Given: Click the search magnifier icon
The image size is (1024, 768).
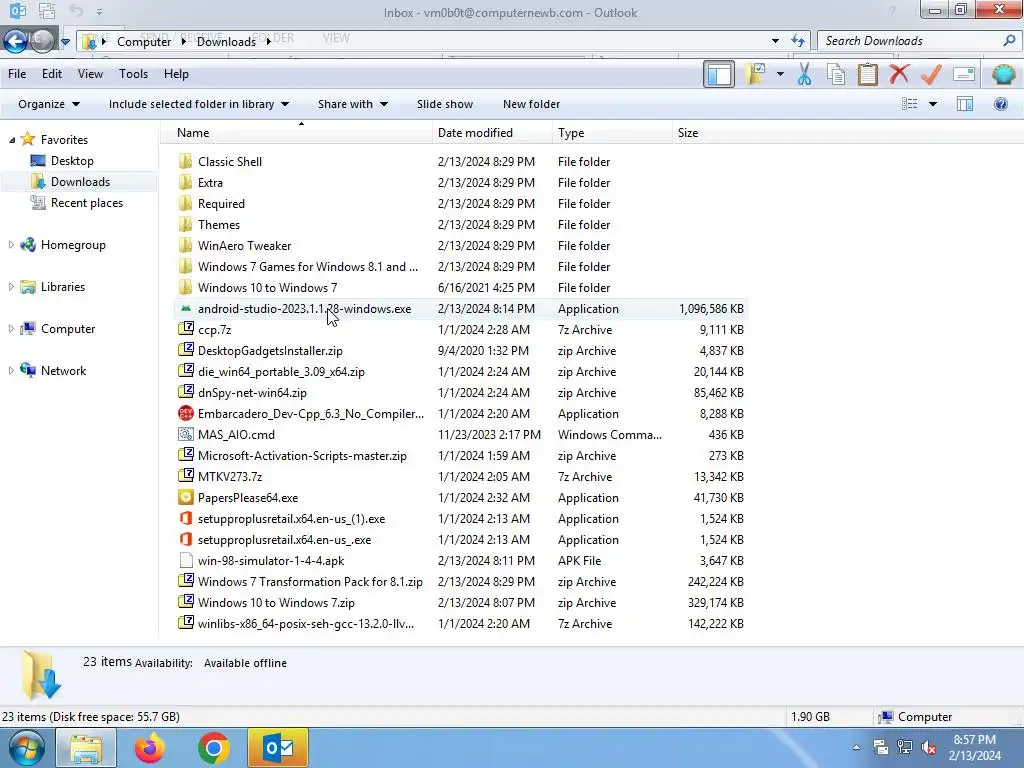Looking at the screenshot, I should (1009, 40).
